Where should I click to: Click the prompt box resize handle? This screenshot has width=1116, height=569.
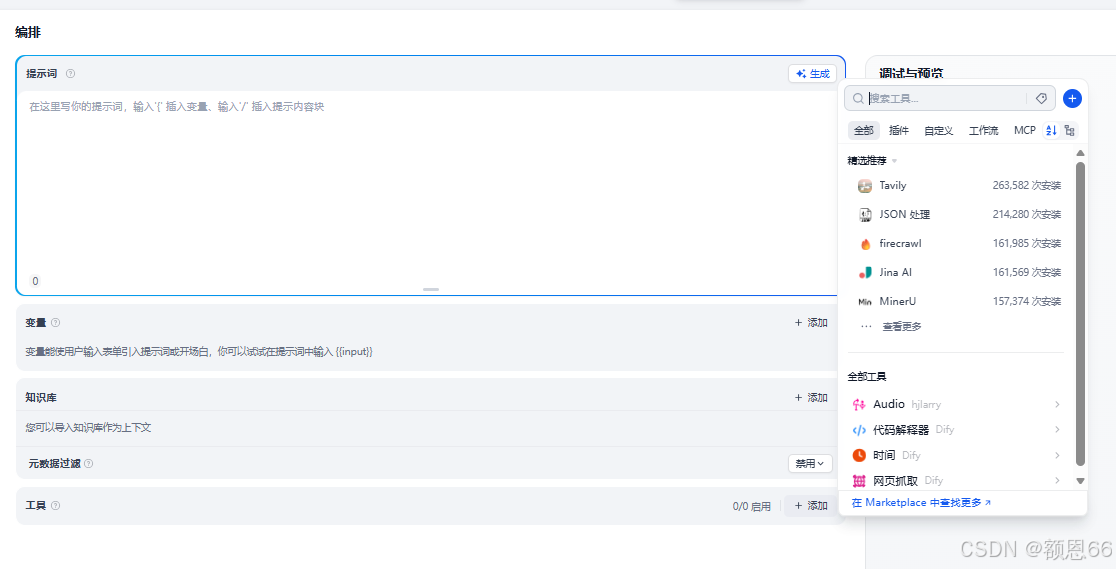(x=431, y=290)
